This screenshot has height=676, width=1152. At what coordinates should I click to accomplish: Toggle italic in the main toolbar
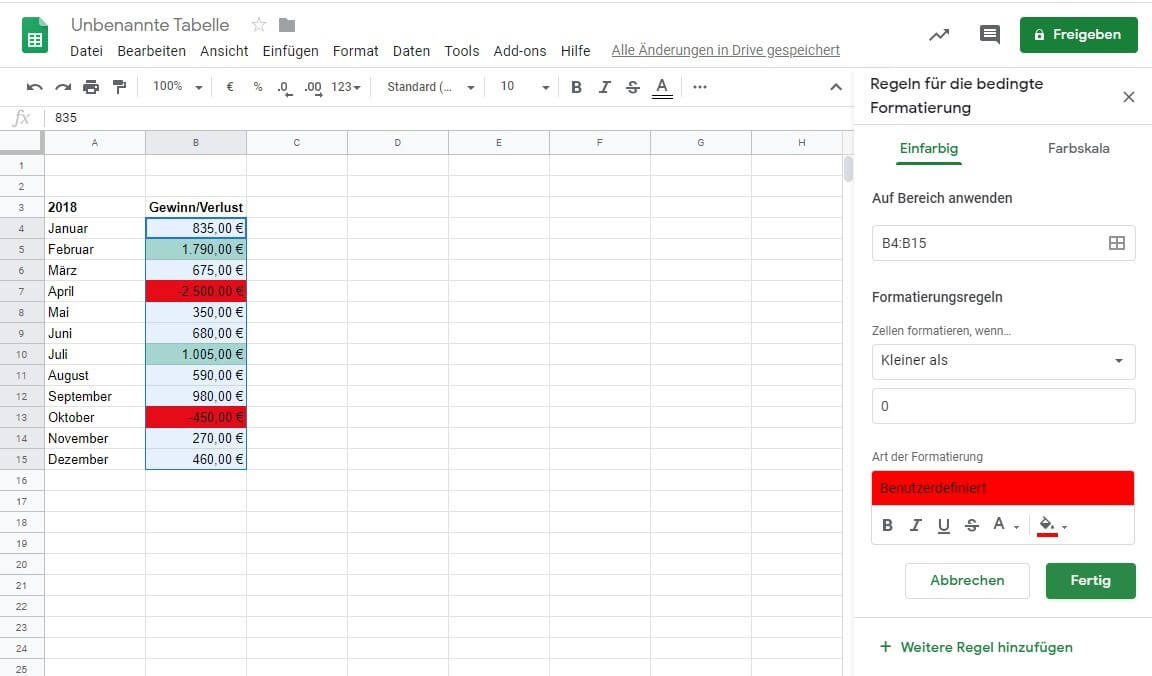[605, 87]
